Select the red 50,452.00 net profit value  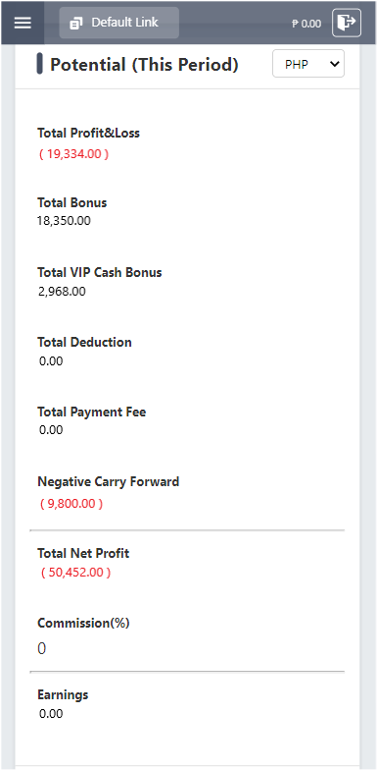76,573
